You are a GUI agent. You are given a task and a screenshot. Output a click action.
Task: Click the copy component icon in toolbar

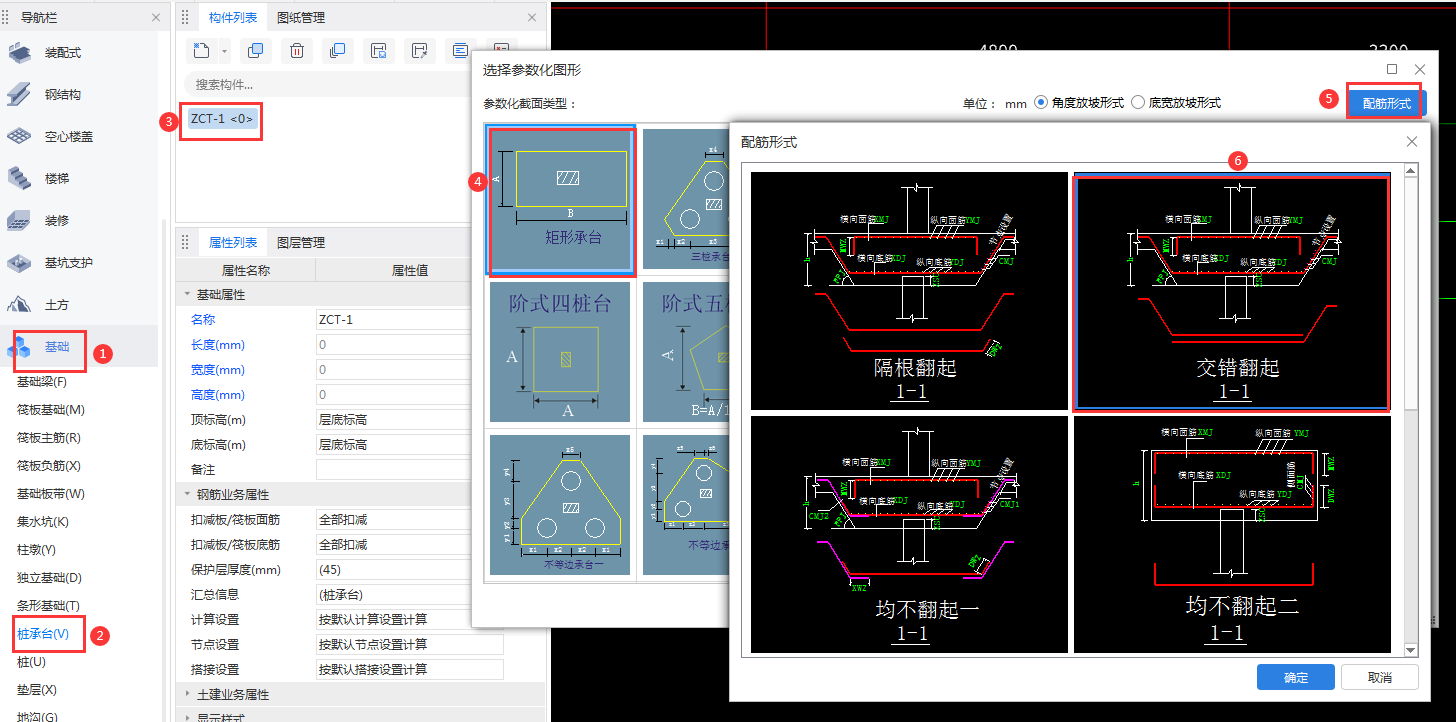pyautogui.click(x=255, y=51)
